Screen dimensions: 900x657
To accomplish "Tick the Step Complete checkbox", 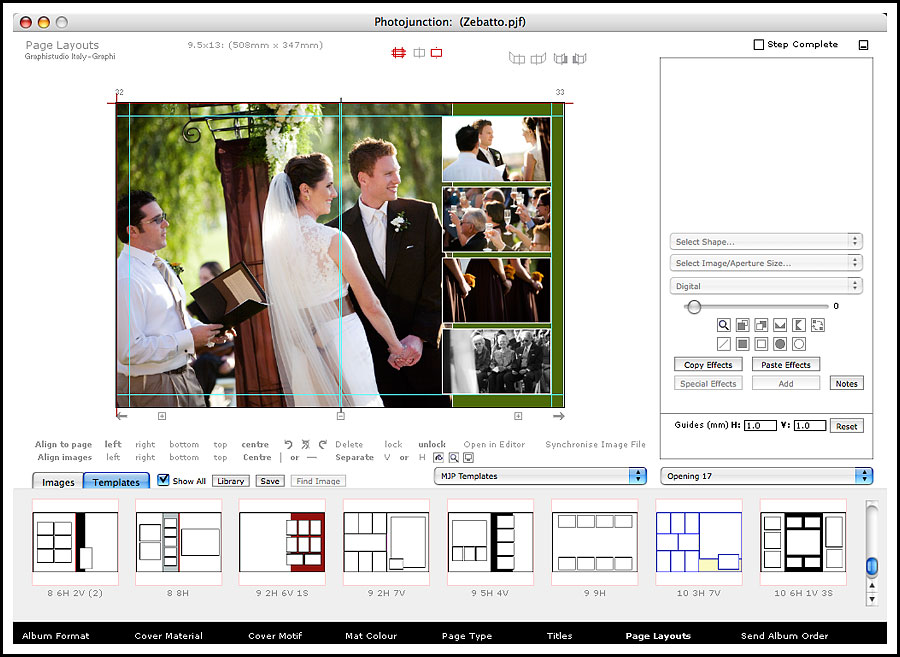I will coord(759,45).
